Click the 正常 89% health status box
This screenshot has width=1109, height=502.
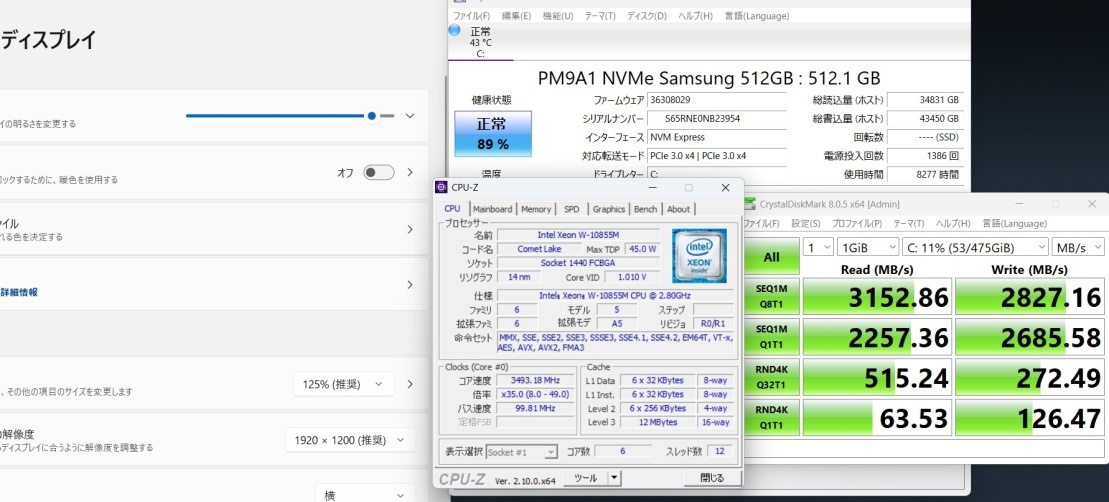(x=492, y=134)
